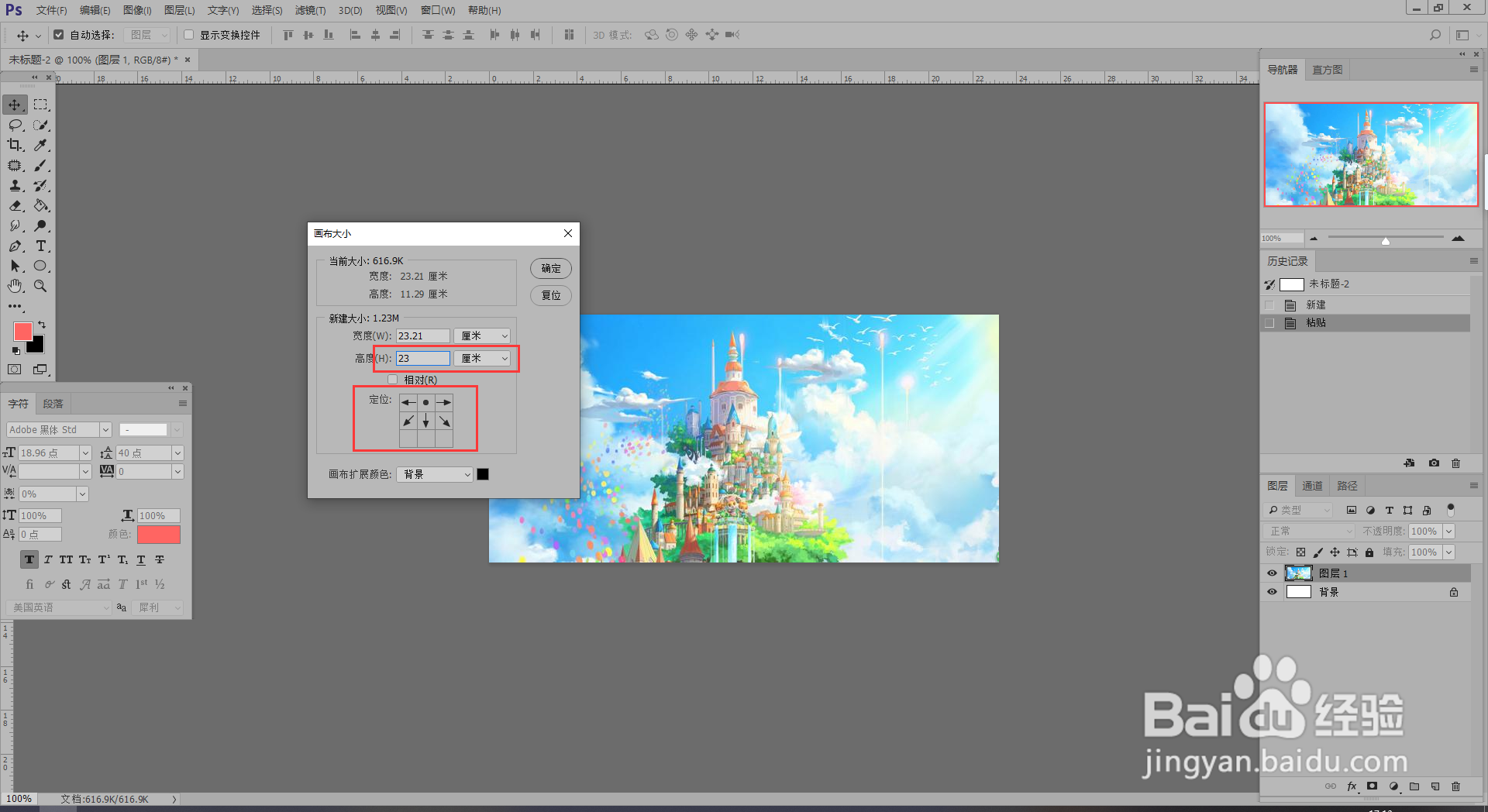Select the Lasso tool
This screenshot has width=1488, height=812.
click(15, 125)
